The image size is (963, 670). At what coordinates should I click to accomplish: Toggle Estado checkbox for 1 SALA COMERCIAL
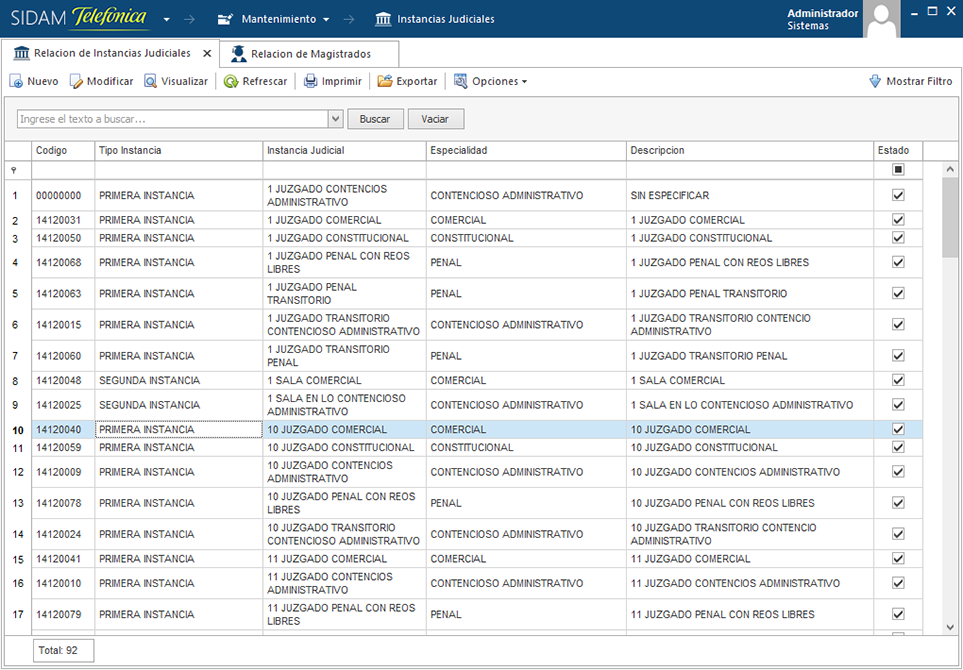pyautogui.click(x=898, y=381)
